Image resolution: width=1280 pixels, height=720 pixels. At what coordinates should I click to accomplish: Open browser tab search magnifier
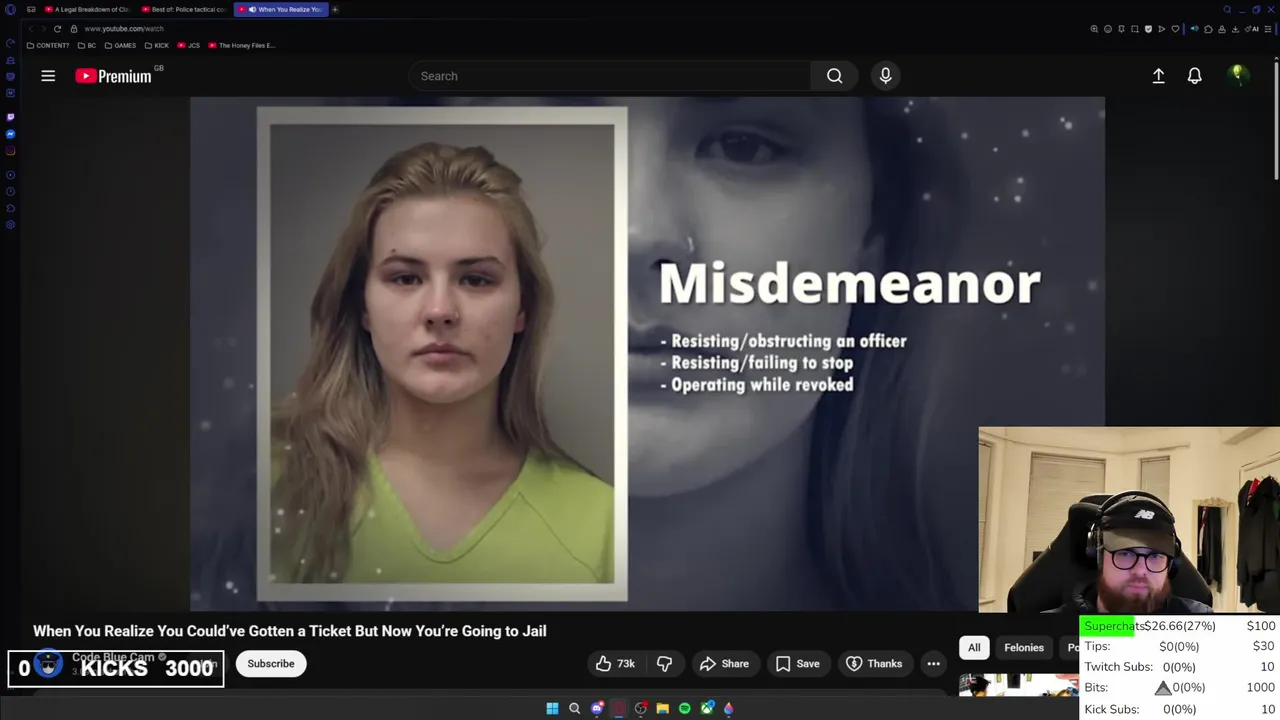pos(1227,10)
